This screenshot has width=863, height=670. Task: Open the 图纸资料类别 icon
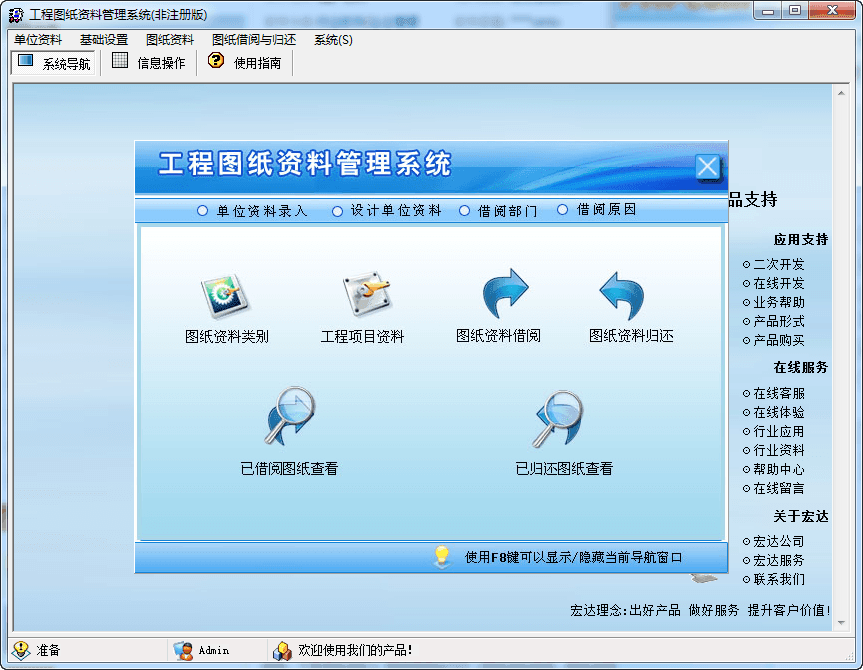tap(225, 297)
